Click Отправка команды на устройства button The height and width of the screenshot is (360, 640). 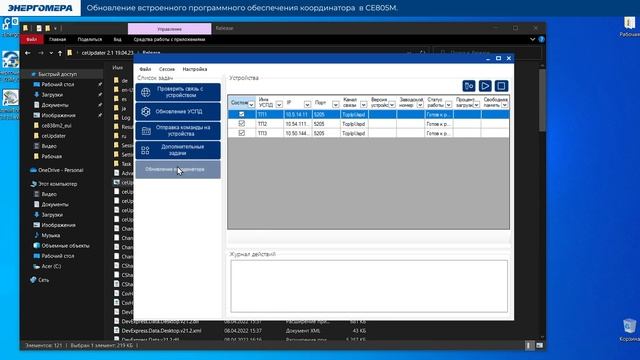click(x=178, y=131)
